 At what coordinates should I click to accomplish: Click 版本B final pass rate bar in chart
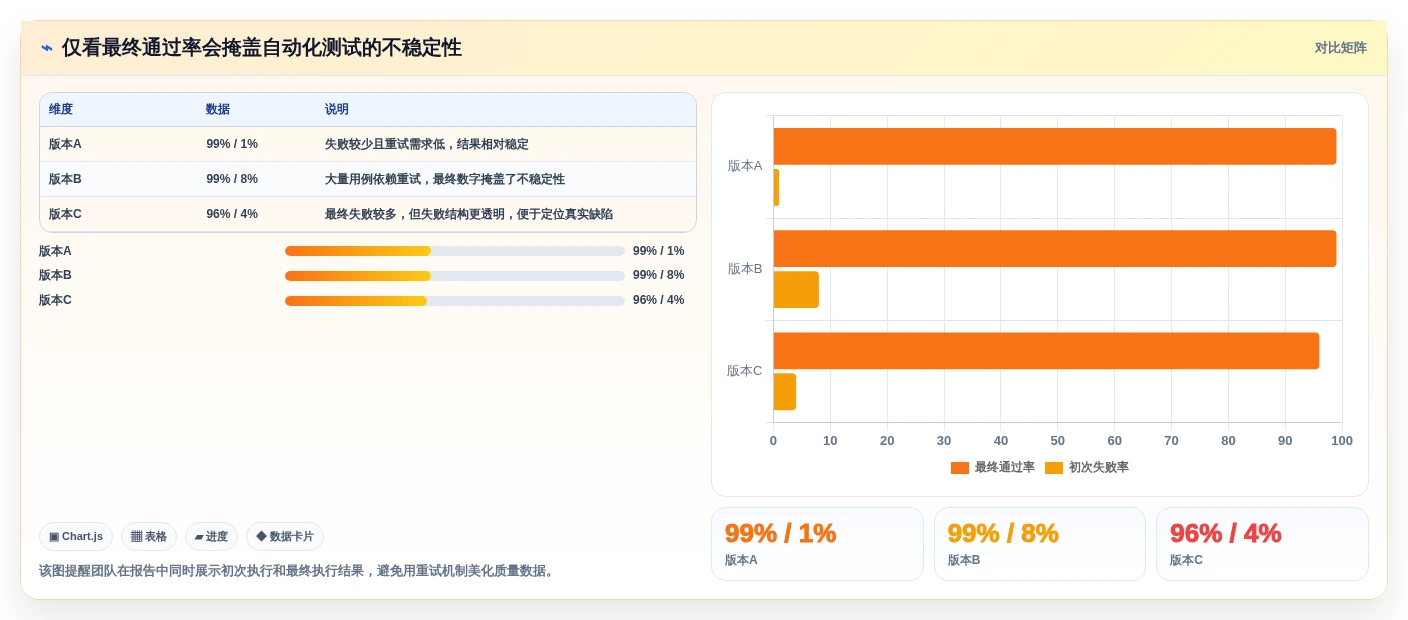pyautogui.click(x=1055, y=249)
